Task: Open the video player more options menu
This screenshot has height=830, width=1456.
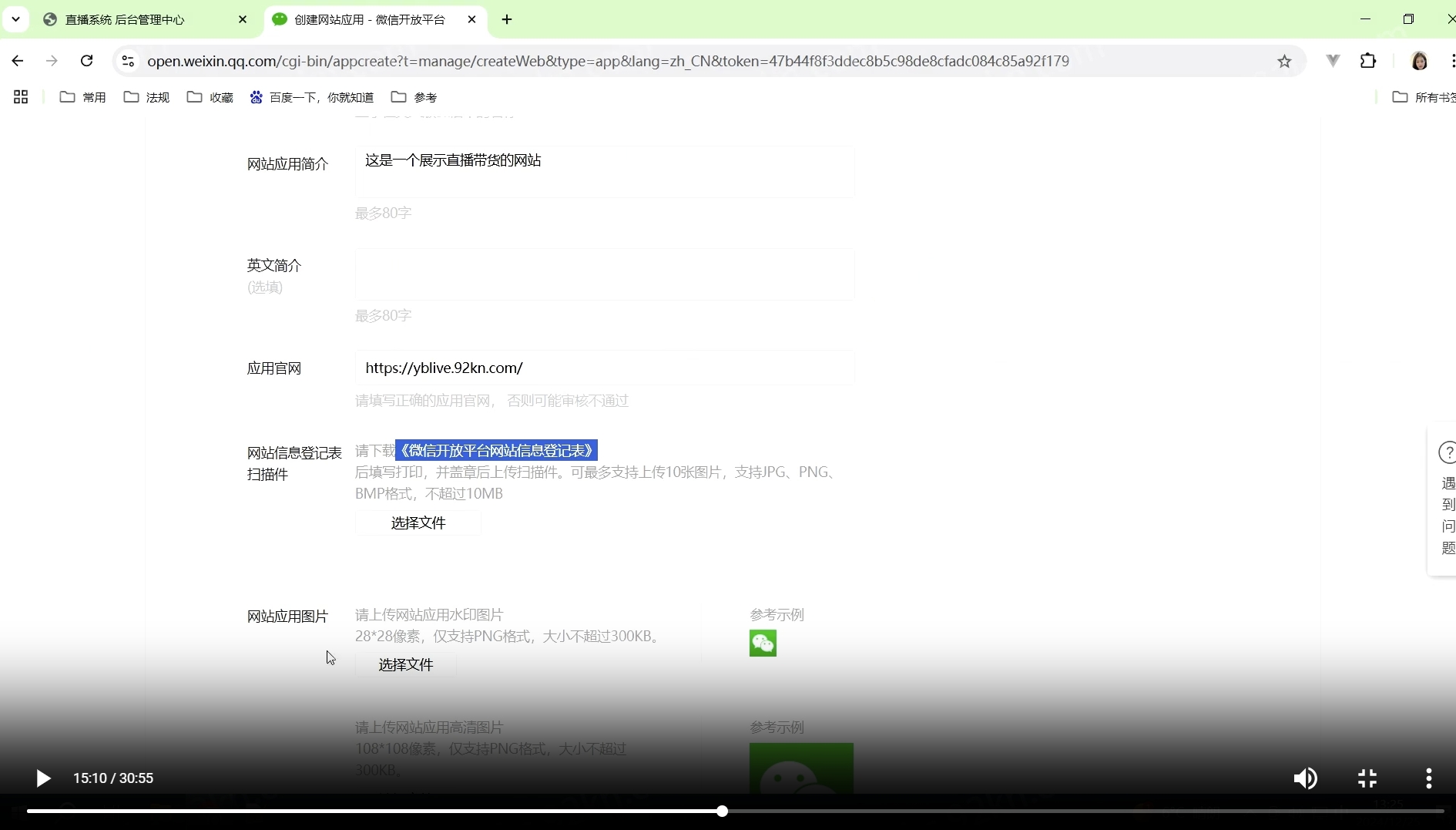Action: (x=1429, y=778)
